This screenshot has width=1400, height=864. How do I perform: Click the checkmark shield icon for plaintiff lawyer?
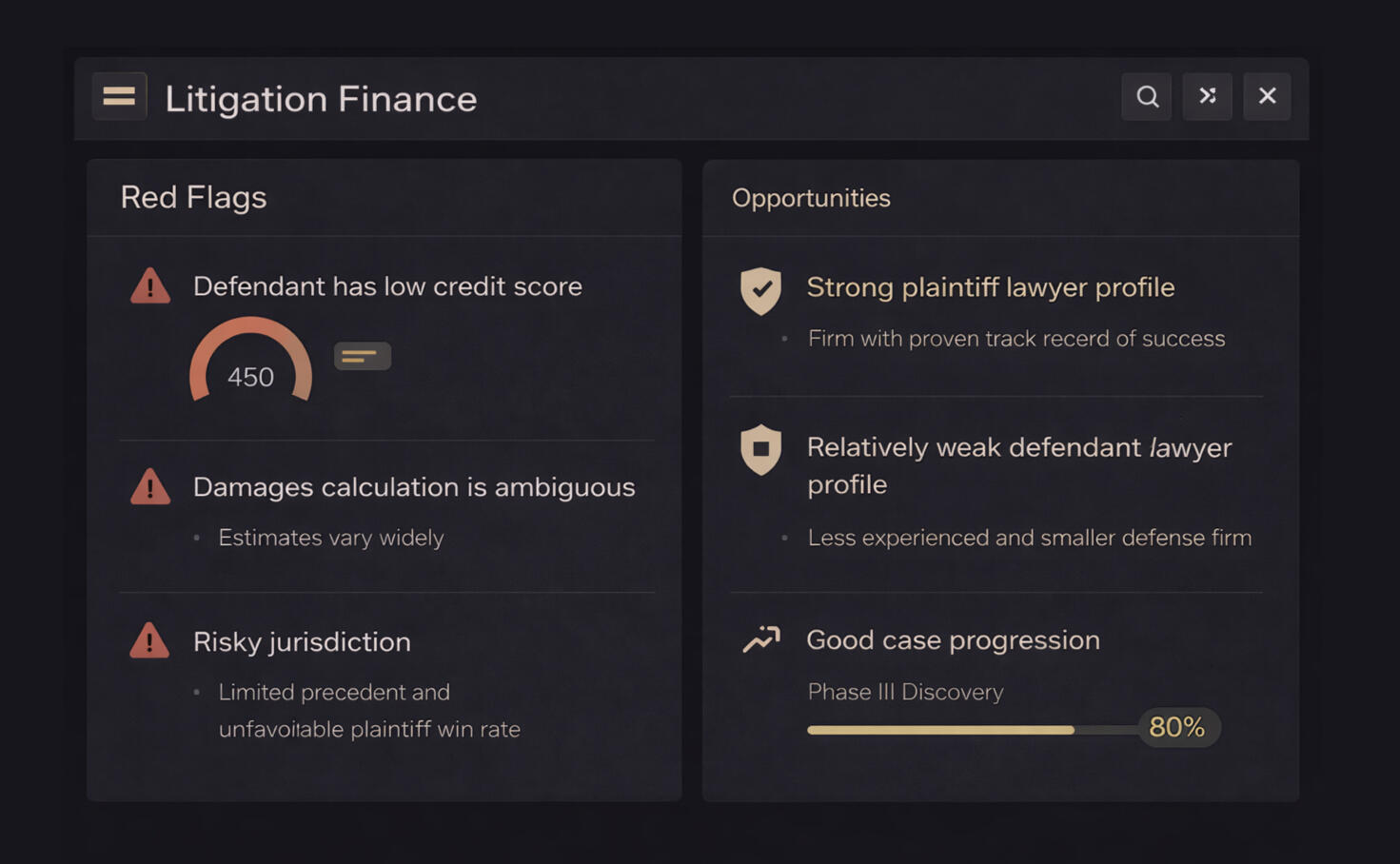pos(760,290)
